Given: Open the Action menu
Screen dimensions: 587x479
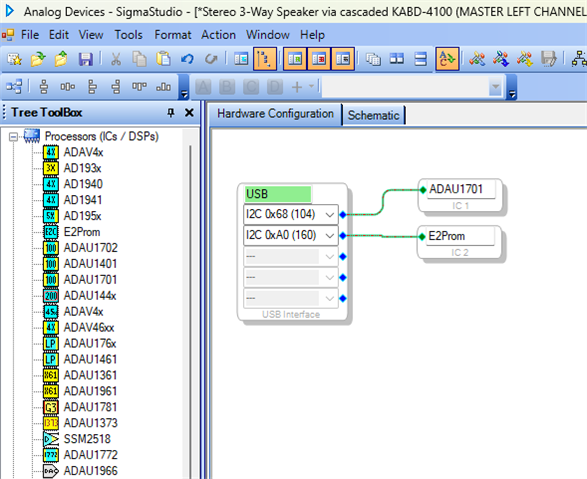Looking at the screenshot, I should [218, 35].
